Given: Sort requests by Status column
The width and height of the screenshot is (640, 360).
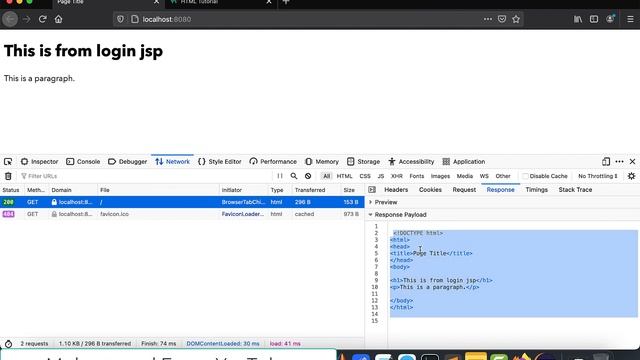Looking at the screenshot, I should tap(11, 190).
